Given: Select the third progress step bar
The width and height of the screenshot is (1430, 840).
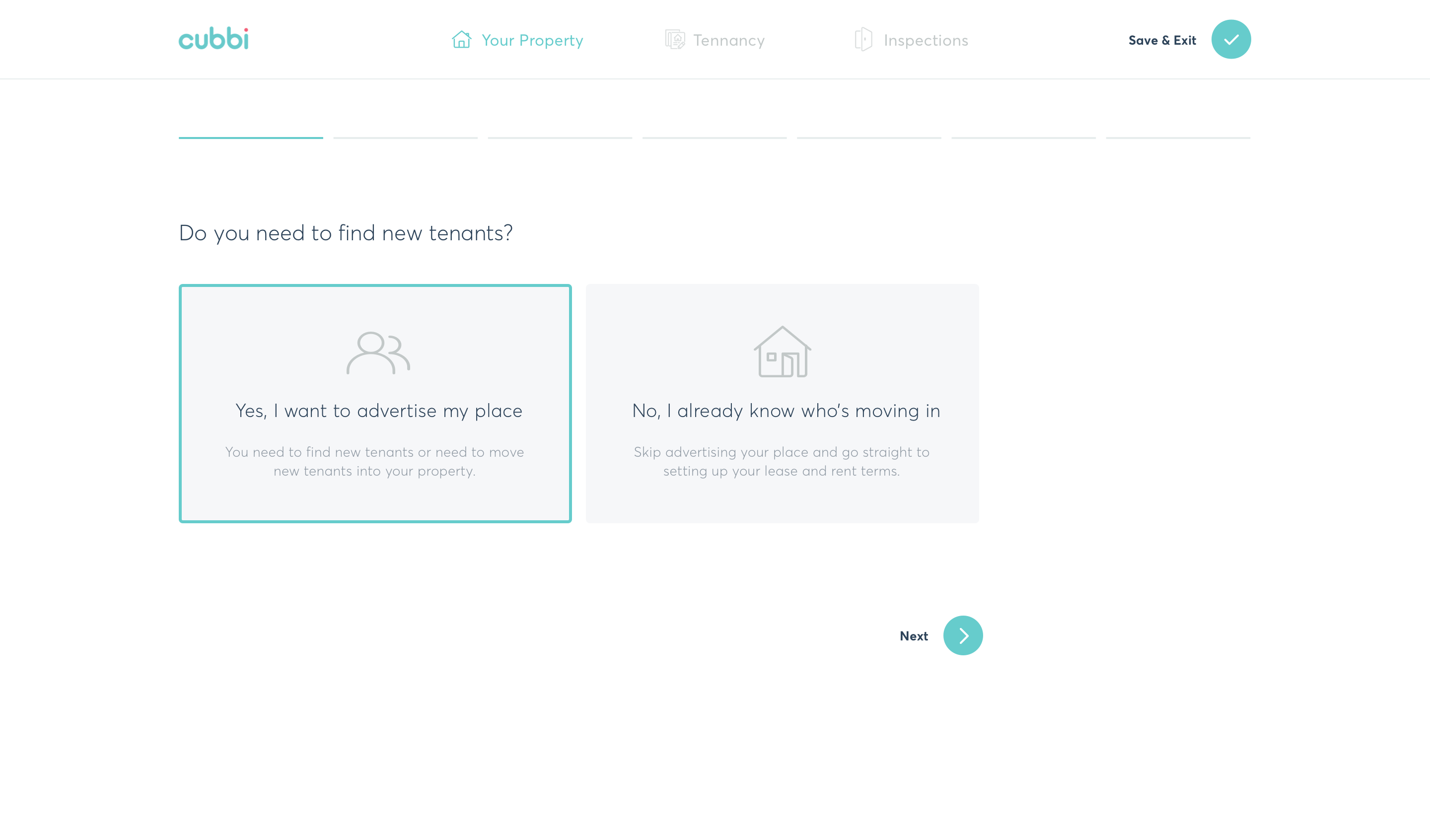Looking at the screenshot, I should [x=560, y=138].
